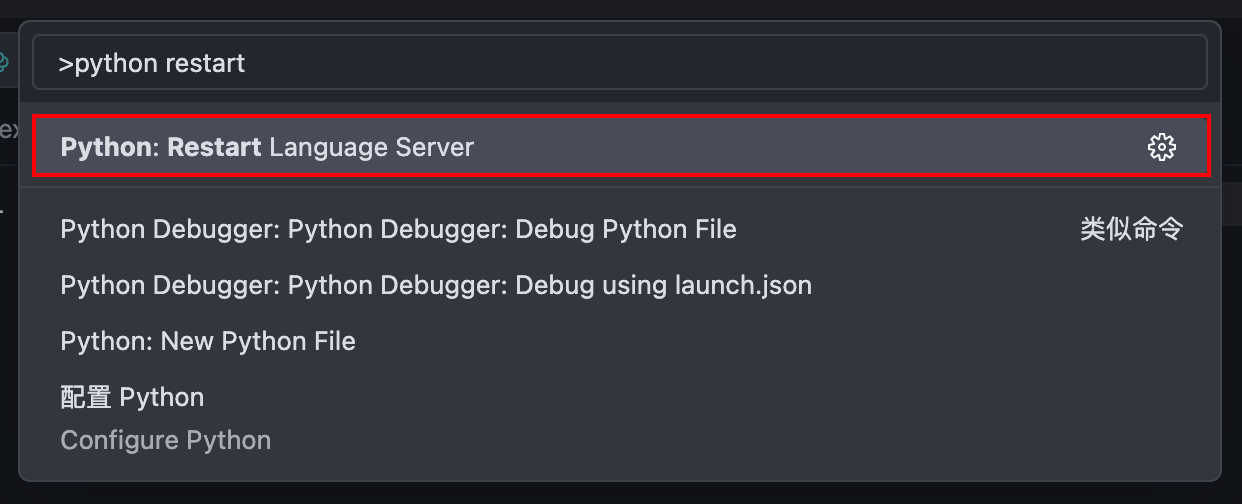This screenshot has width=1242, height=504.
Task: Click the command palette search input
Action: click(620, 64)
